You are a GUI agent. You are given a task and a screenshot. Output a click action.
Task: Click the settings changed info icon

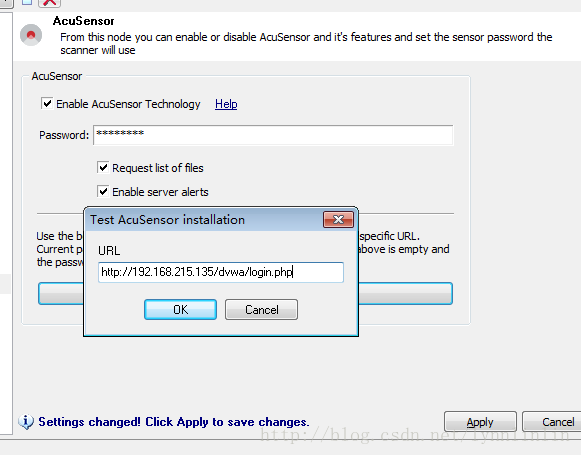(26, 422)
